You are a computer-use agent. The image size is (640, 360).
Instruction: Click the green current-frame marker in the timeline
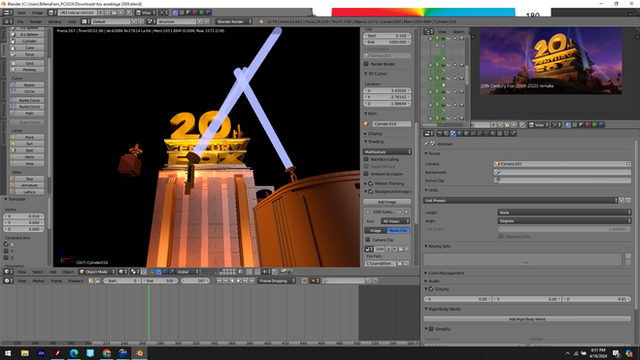click(149, 313)
